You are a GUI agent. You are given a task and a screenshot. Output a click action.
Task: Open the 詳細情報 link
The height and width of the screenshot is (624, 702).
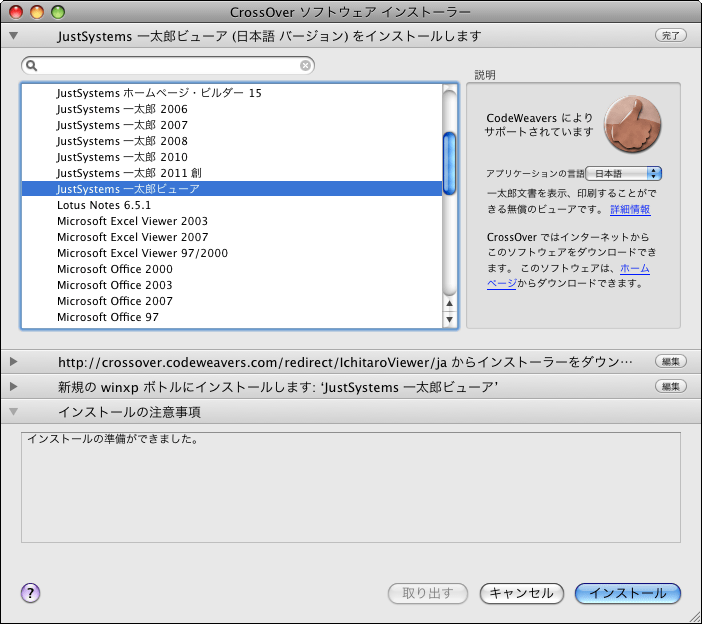[x=630, y=209]
